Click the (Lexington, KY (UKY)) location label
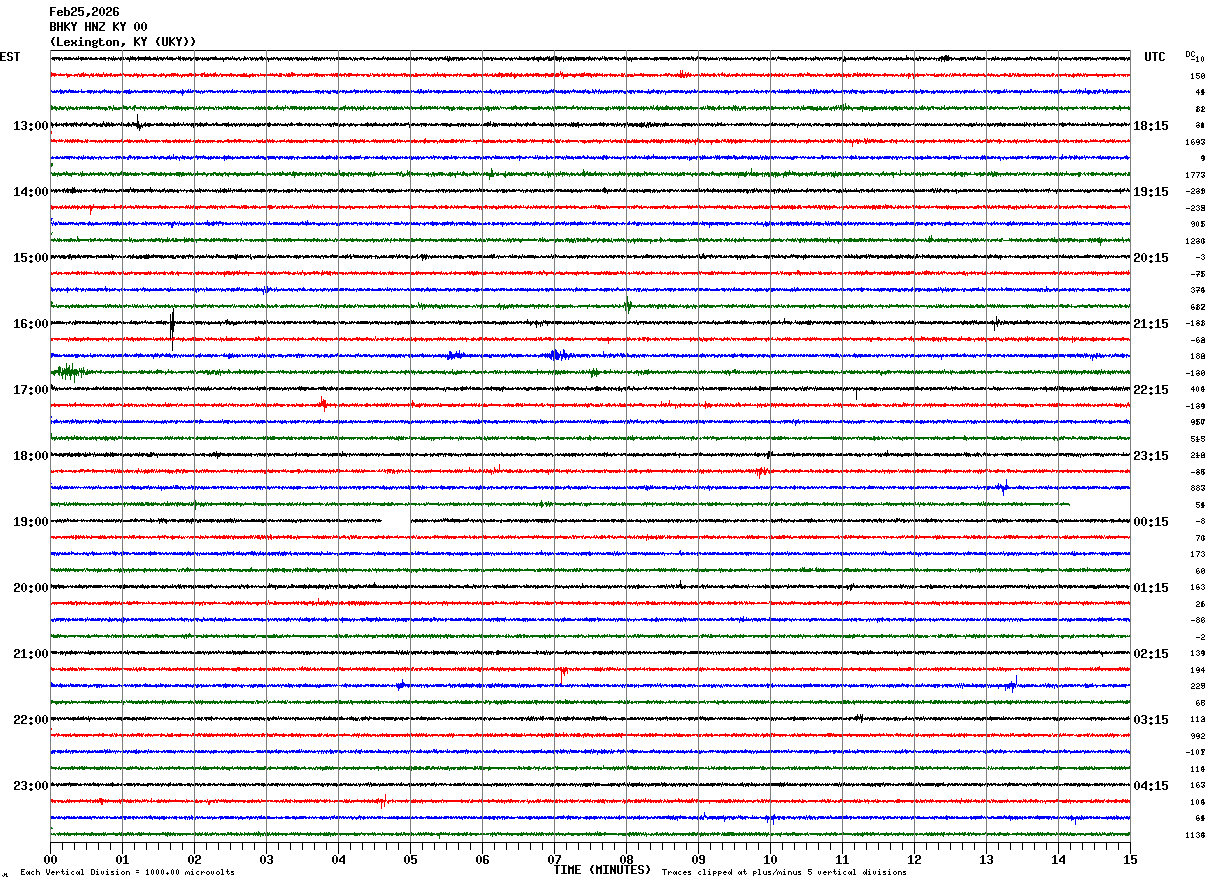Image resolution: width=1210 pixels, height=886 pixels. 123,42
